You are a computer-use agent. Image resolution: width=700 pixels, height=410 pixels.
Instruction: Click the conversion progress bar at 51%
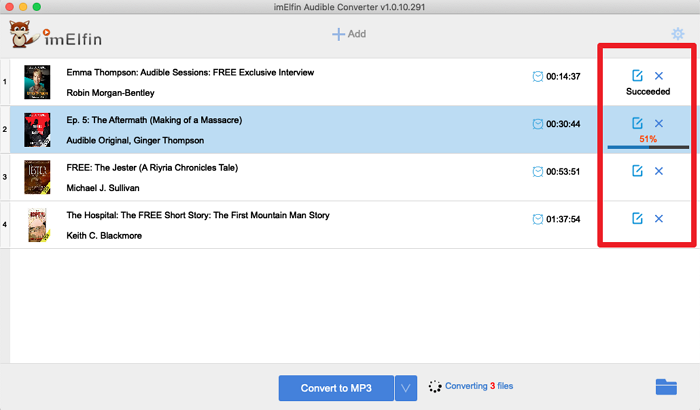pos(648,147)
